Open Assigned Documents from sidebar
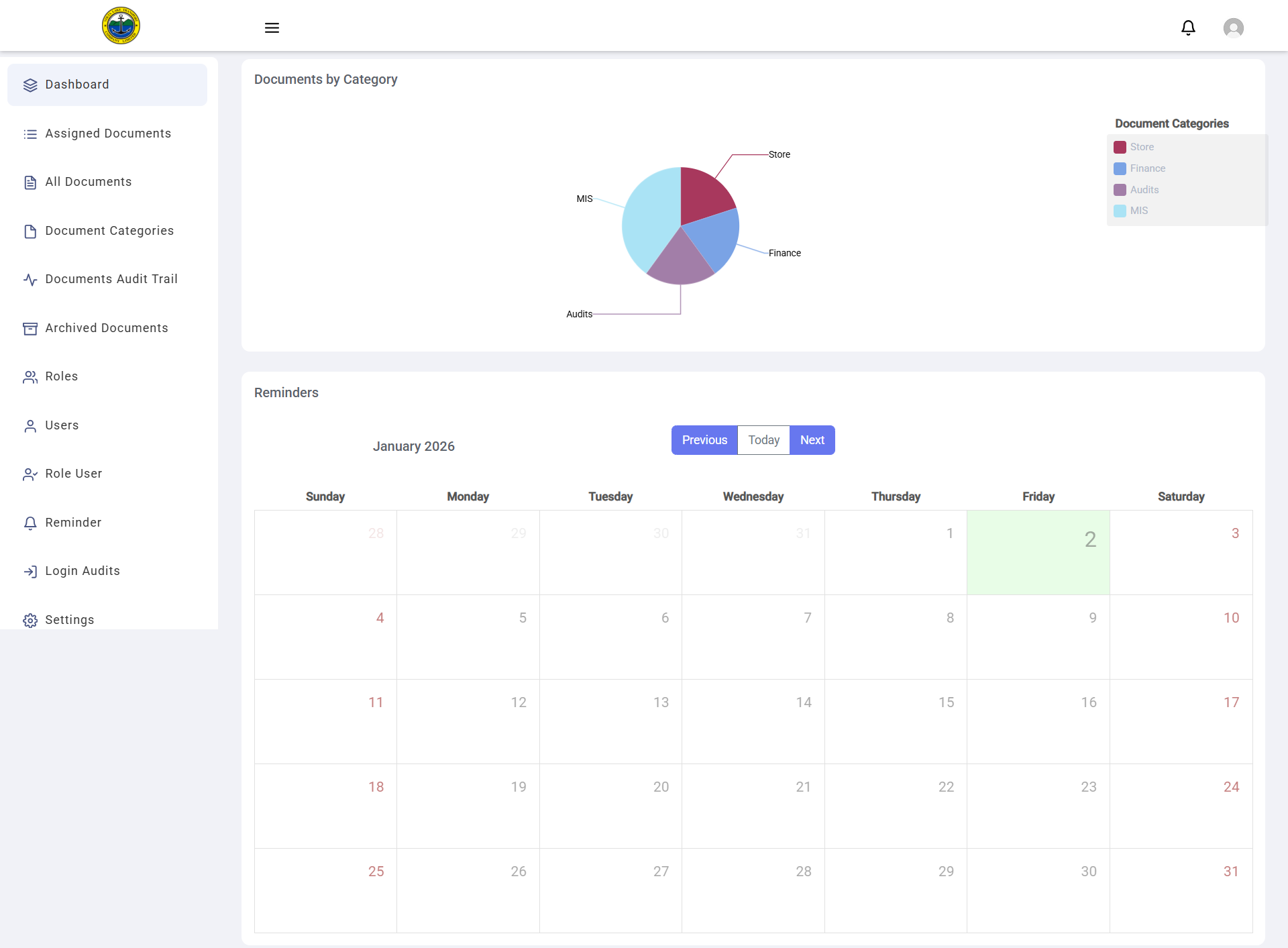 (x=108, y=134)
